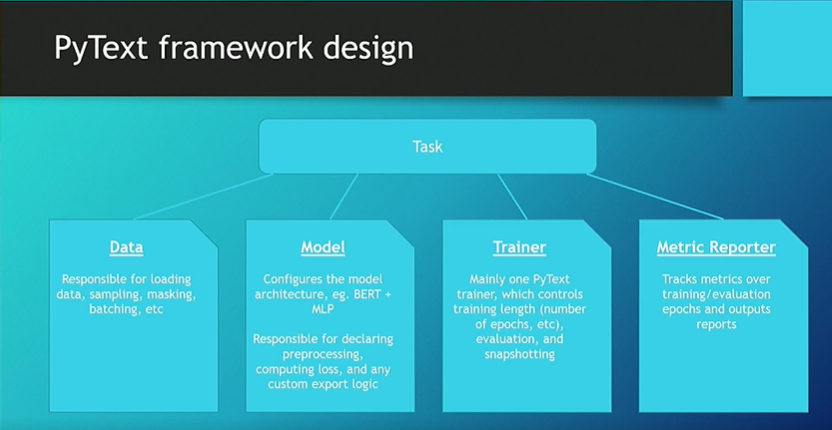Click the 'PyText framework design' slide title
This screenshot has width=832, height=430.
click(233, 48)
